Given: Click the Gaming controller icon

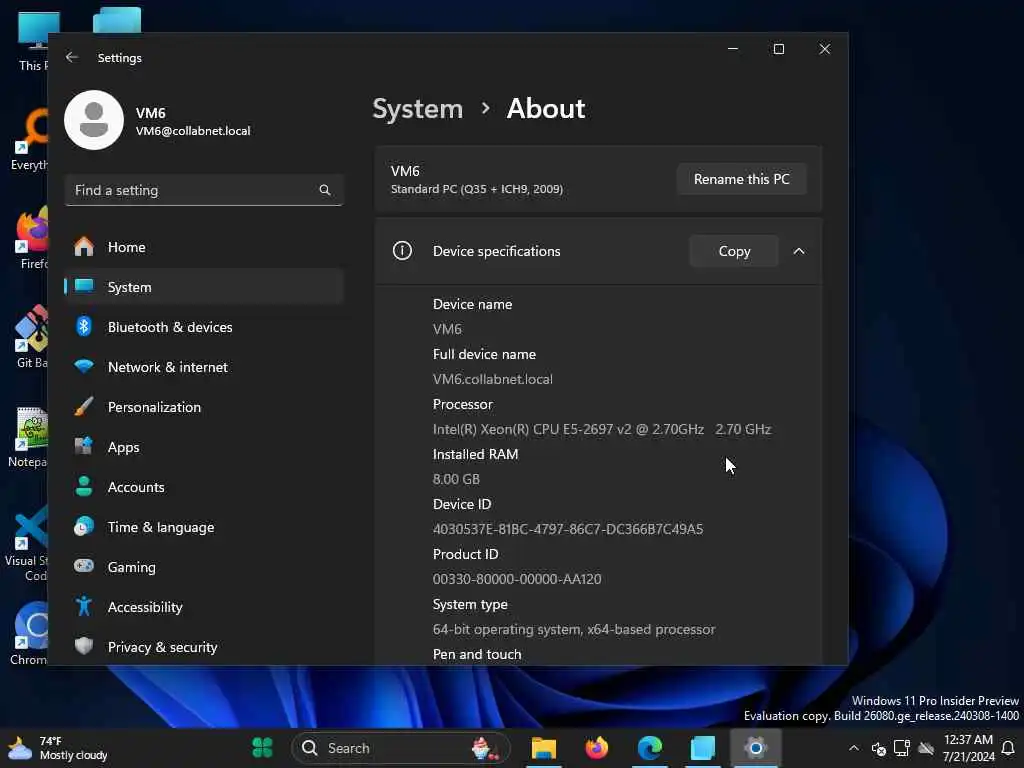Looking at the screenshot, I should click(x=84, y=566).
